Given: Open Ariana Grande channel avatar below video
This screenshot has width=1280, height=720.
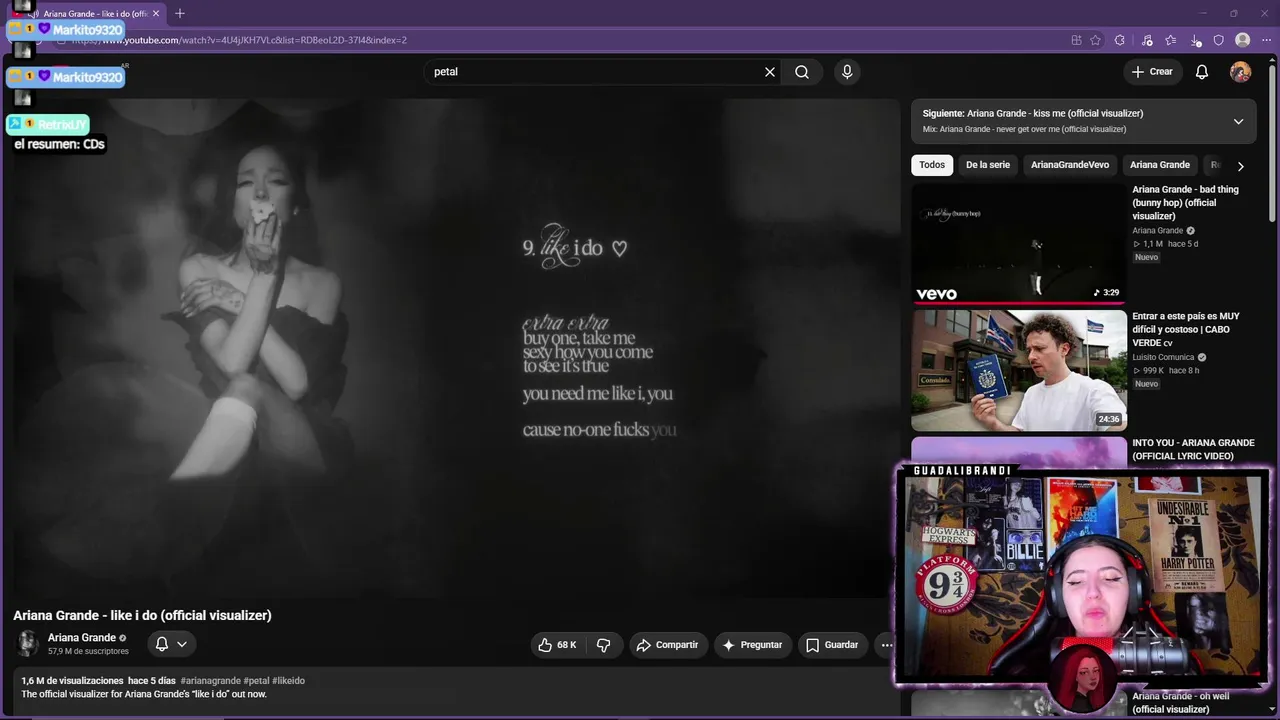Looking at the screenshot, I should [27, 643].
